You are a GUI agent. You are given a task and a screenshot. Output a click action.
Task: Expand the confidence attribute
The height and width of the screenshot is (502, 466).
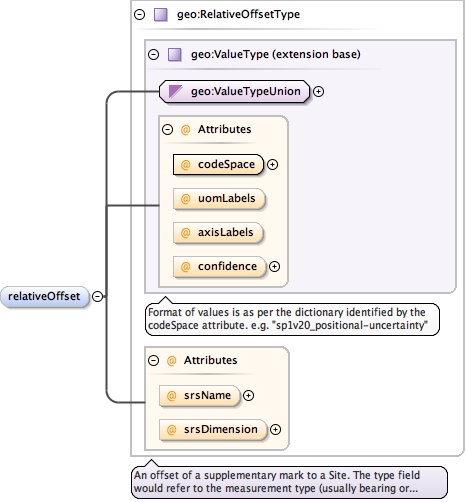coord(274,266)
